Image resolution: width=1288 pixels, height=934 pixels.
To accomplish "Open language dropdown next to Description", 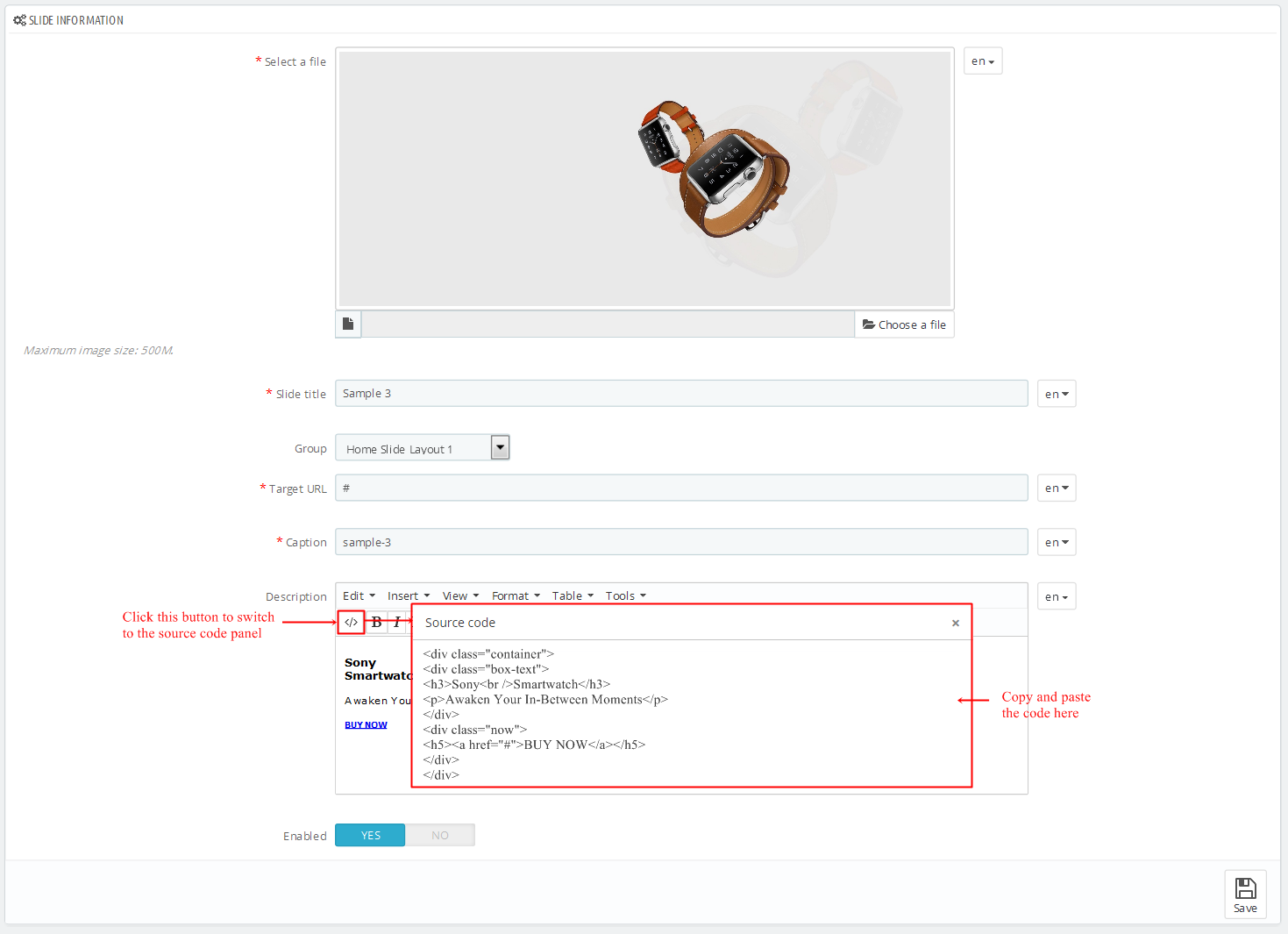I will [x=1057, y=596].
